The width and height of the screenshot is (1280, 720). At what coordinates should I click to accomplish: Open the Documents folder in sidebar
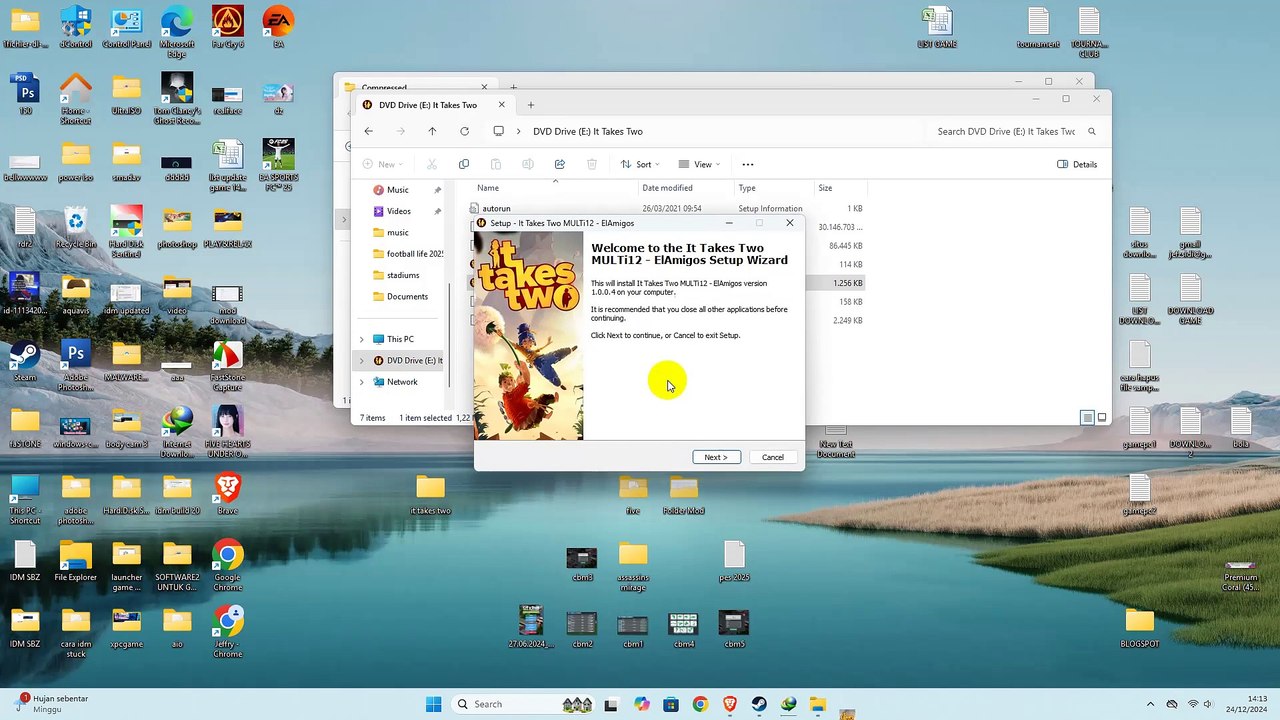tap(405, 296)
